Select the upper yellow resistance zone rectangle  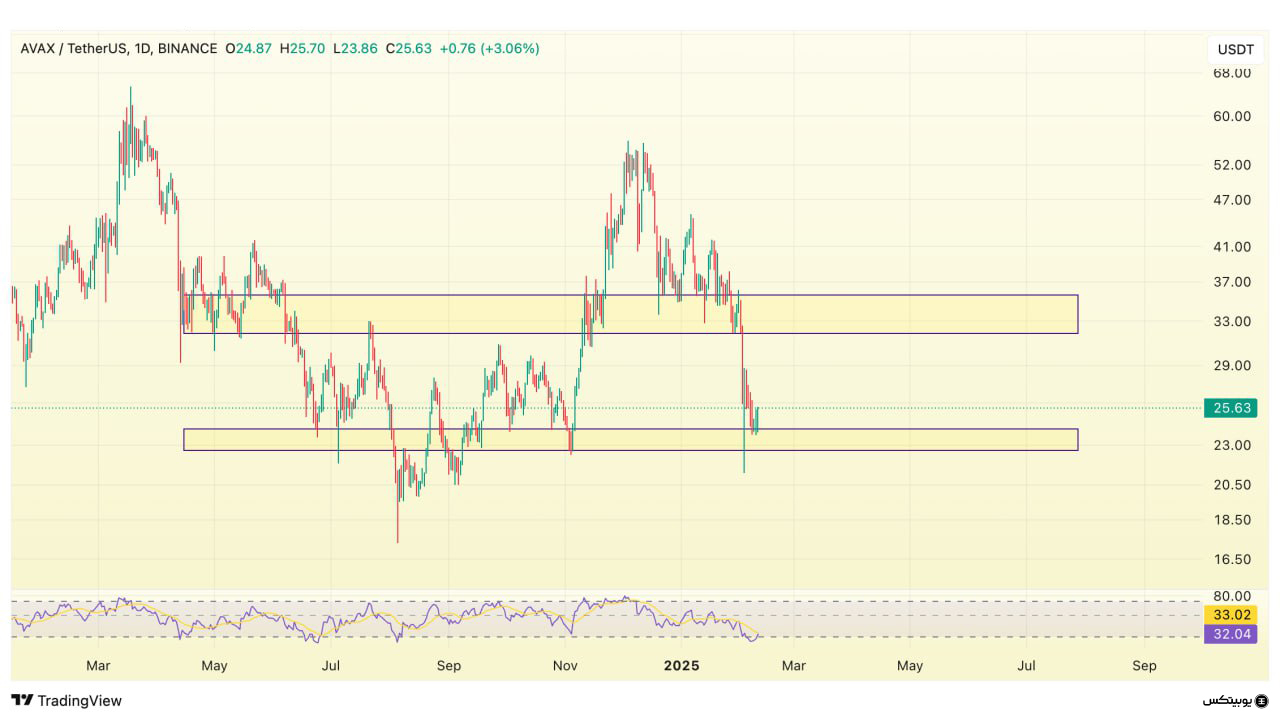(x=630, y=314)
